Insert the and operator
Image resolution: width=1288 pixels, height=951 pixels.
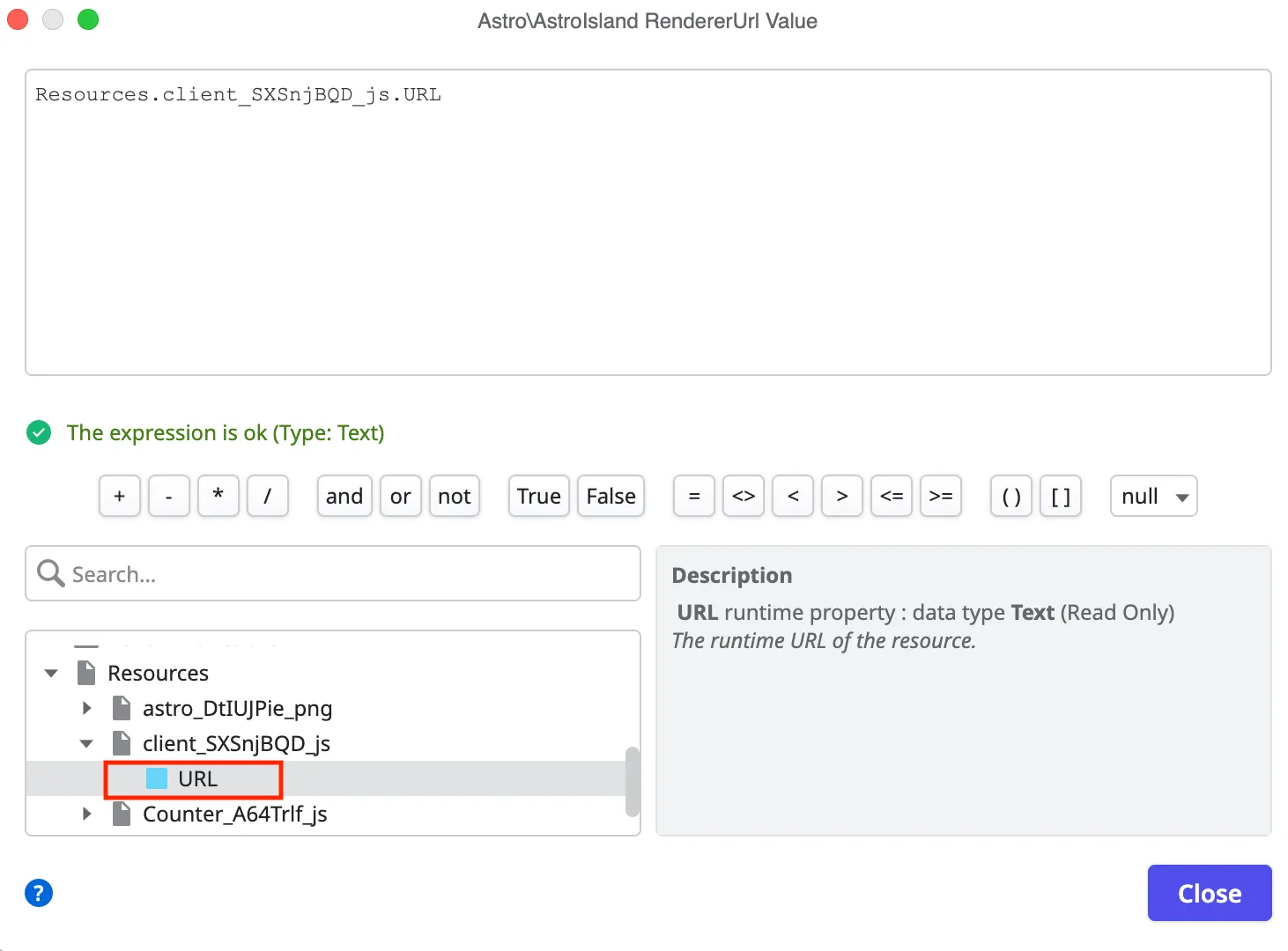tap(344, 496)
